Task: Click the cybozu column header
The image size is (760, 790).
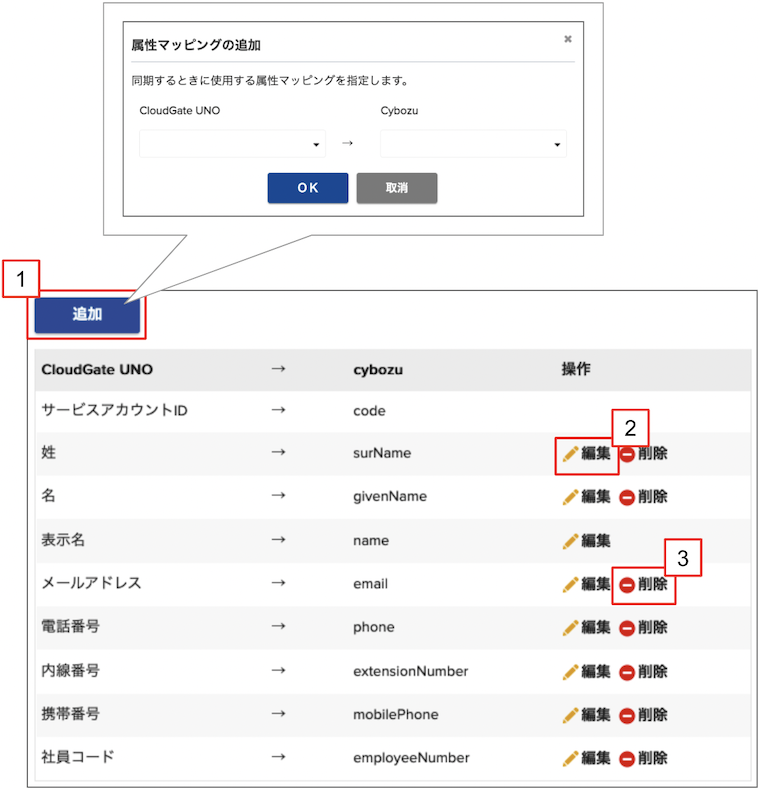Action: pyautogui.click(x=378, y=370)
